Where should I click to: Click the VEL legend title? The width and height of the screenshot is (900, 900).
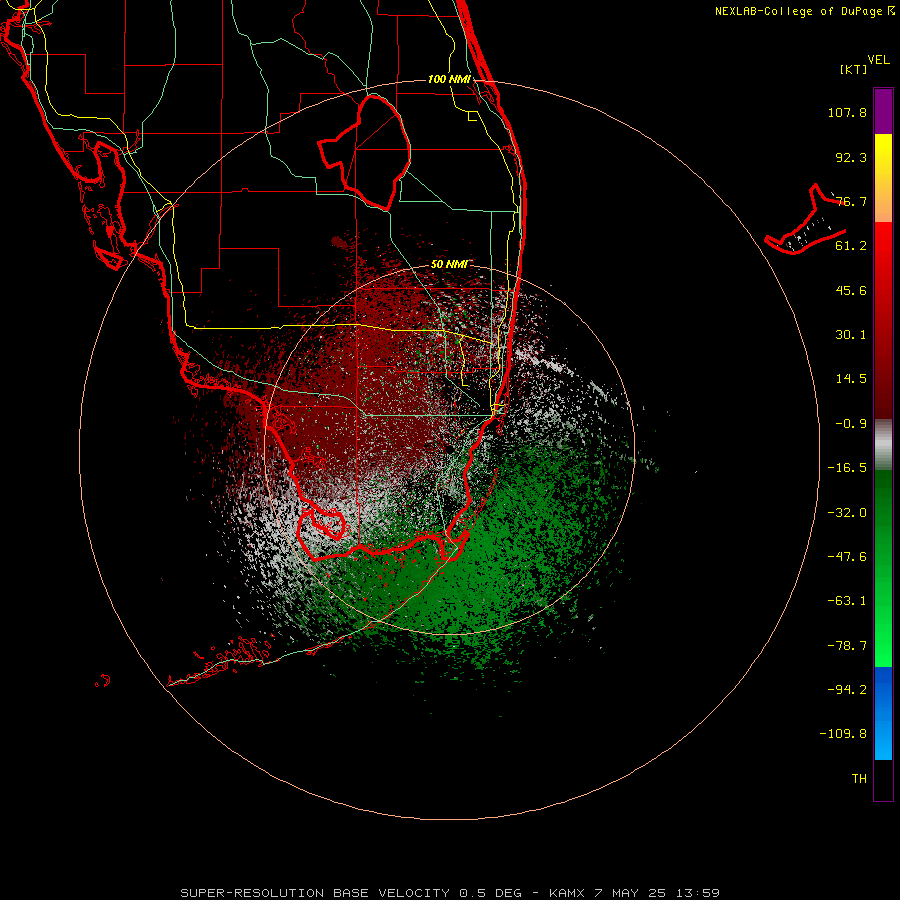click(878, 60)
